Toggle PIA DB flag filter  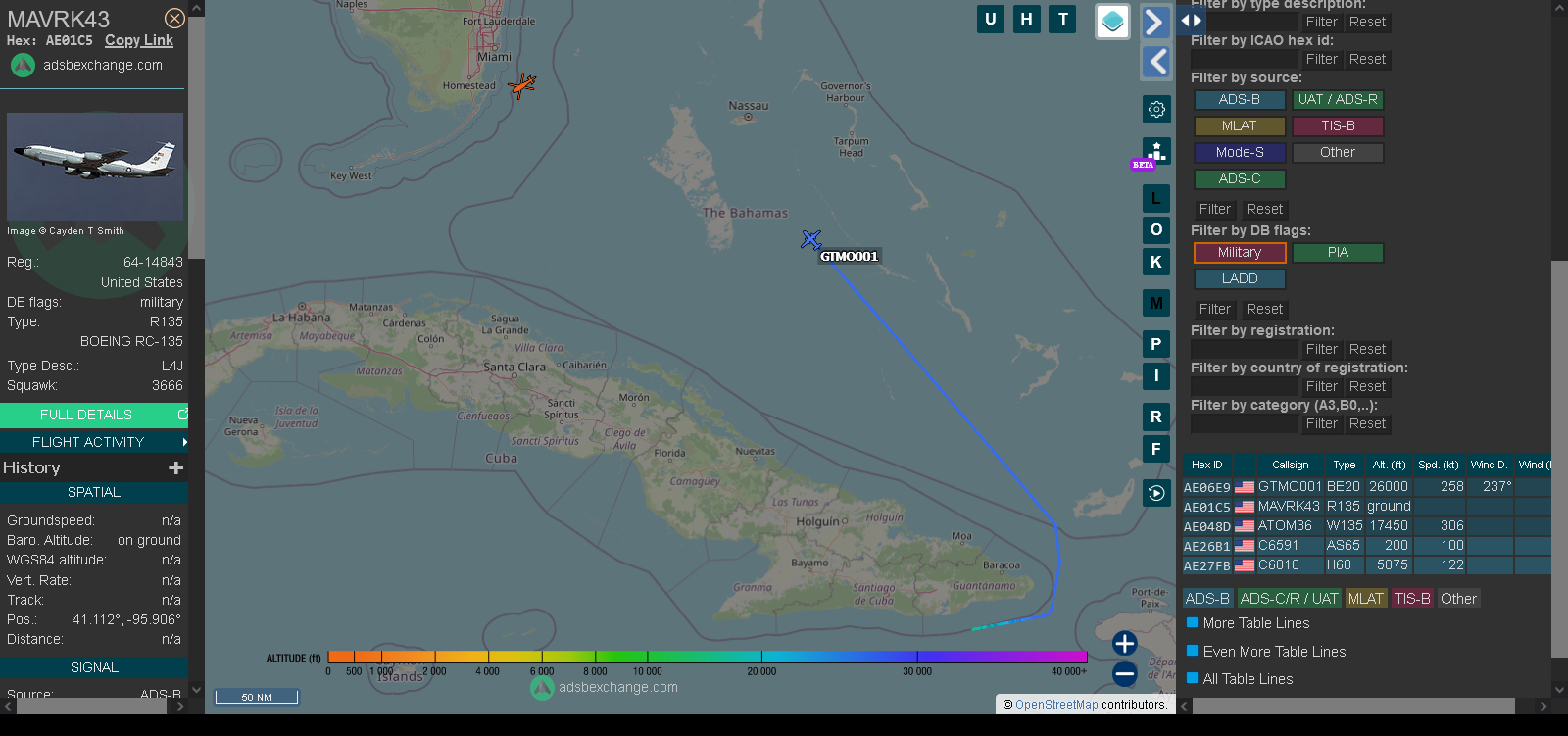coord(1338,252)
